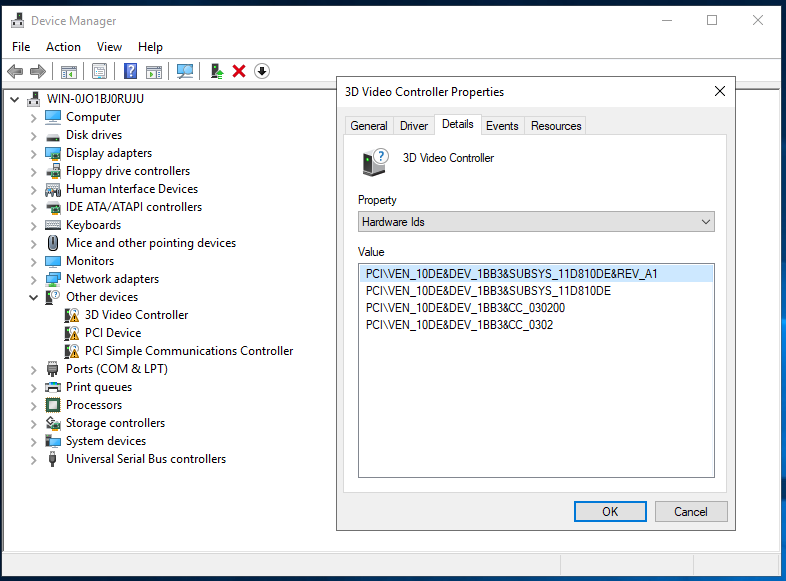The height and width of the screenshot is (581, 786).
Task: Click the Floppy drive controllers icon
Action: pyautogui.click(x=53, y=171)
